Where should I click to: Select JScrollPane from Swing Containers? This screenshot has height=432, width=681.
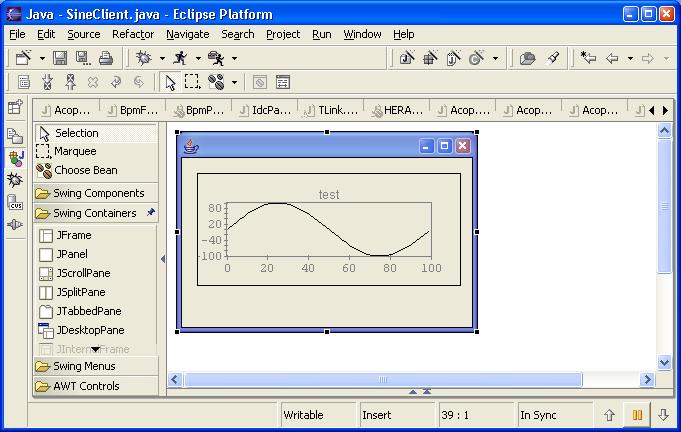coord(83,273)
